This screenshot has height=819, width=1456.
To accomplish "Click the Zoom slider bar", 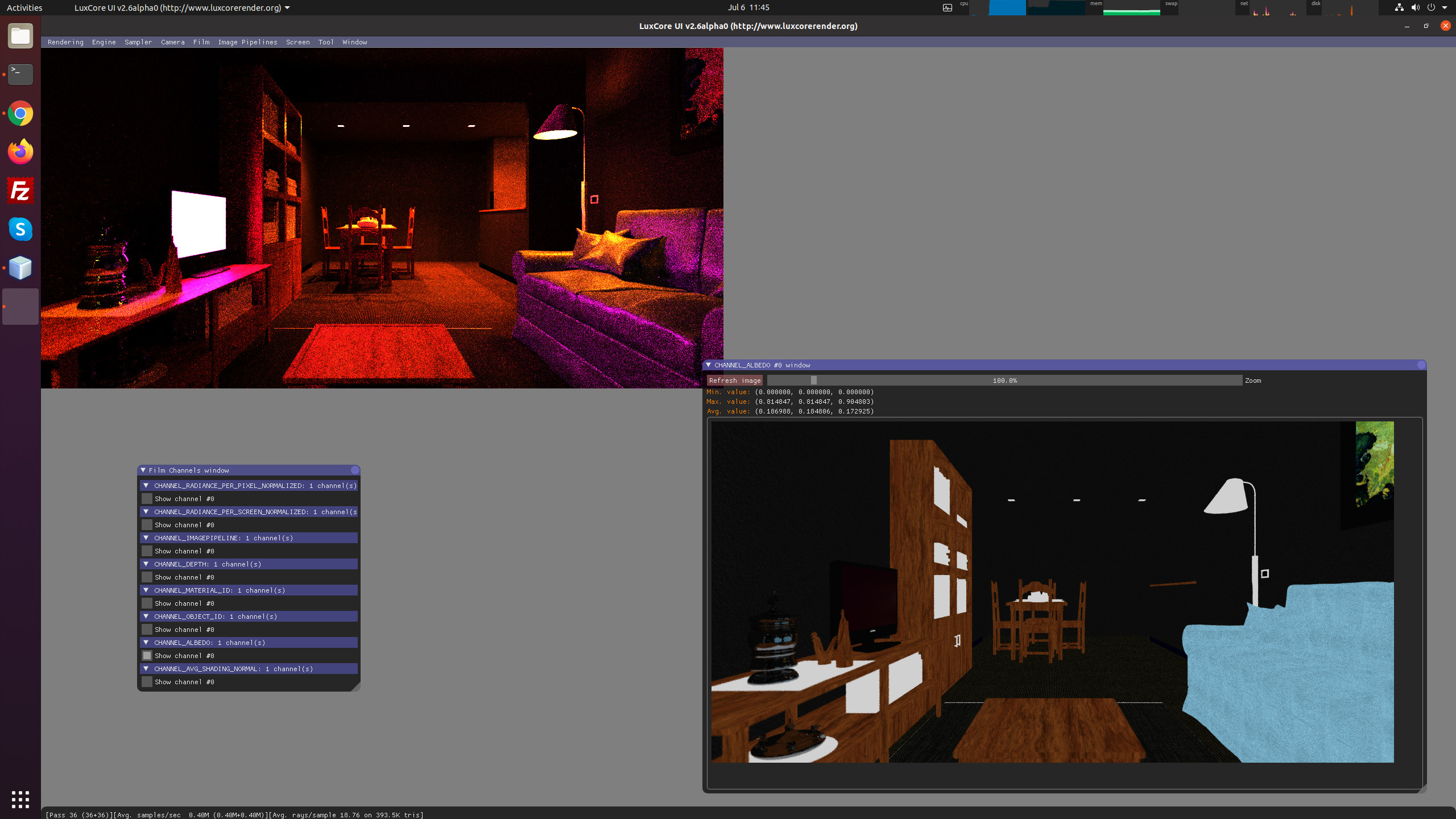I will click(x=1004, y=380).
